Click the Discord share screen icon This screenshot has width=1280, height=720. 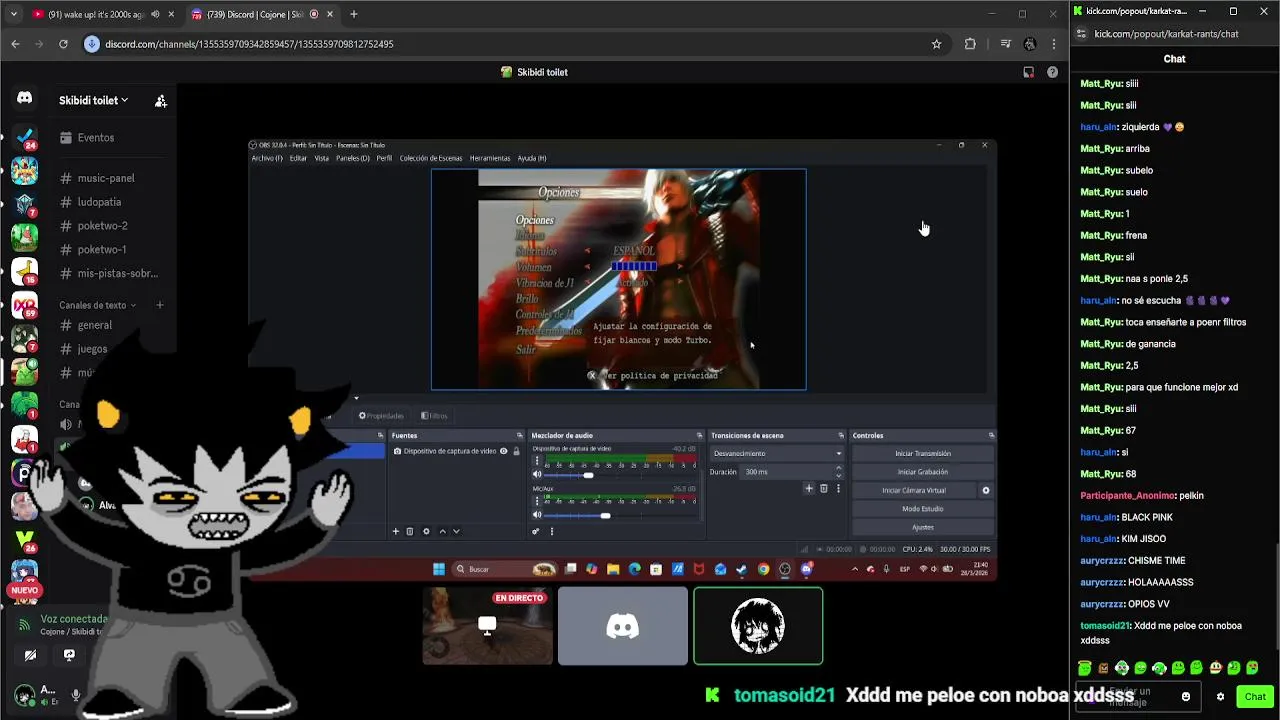(69, 655)
